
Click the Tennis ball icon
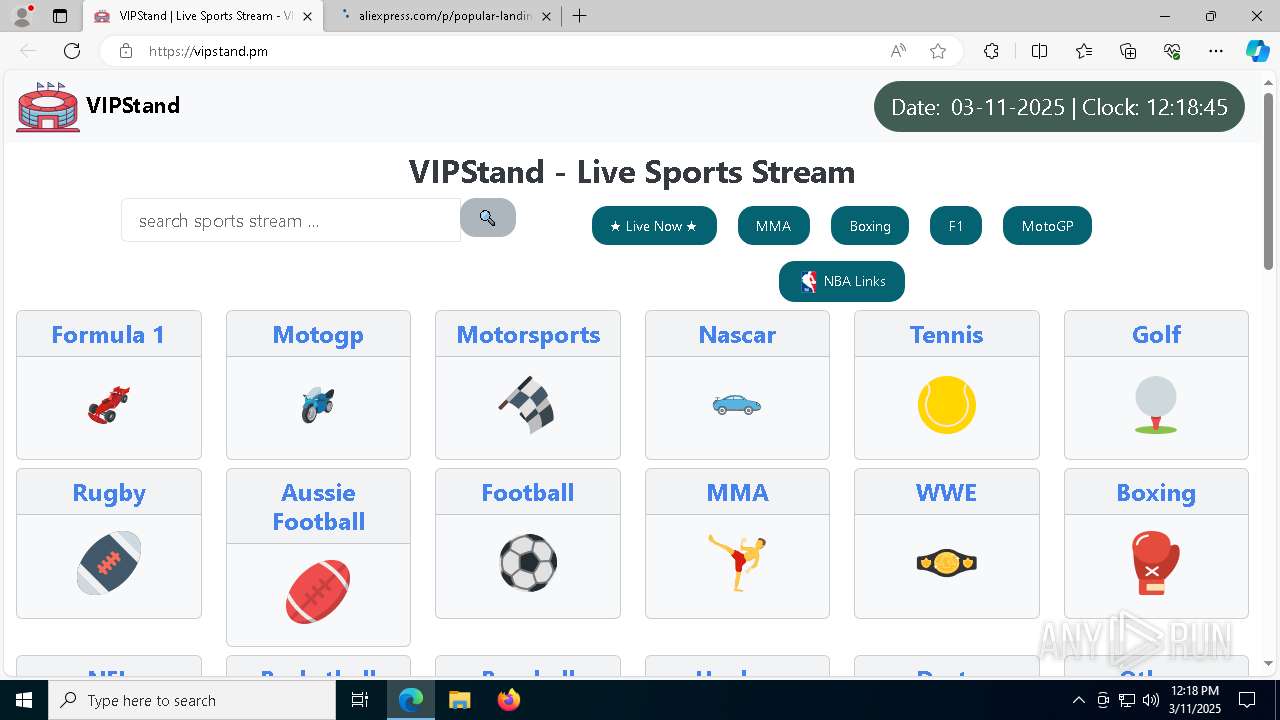point(947,405)
